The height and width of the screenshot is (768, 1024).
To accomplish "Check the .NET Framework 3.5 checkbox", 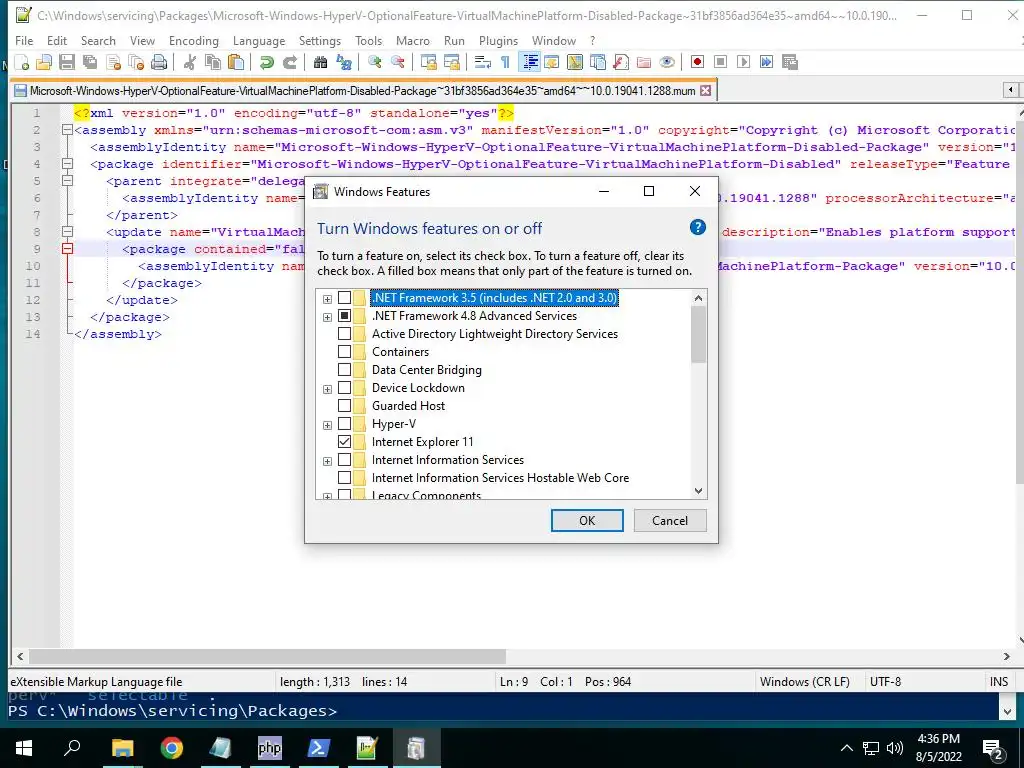I will 344,298.
